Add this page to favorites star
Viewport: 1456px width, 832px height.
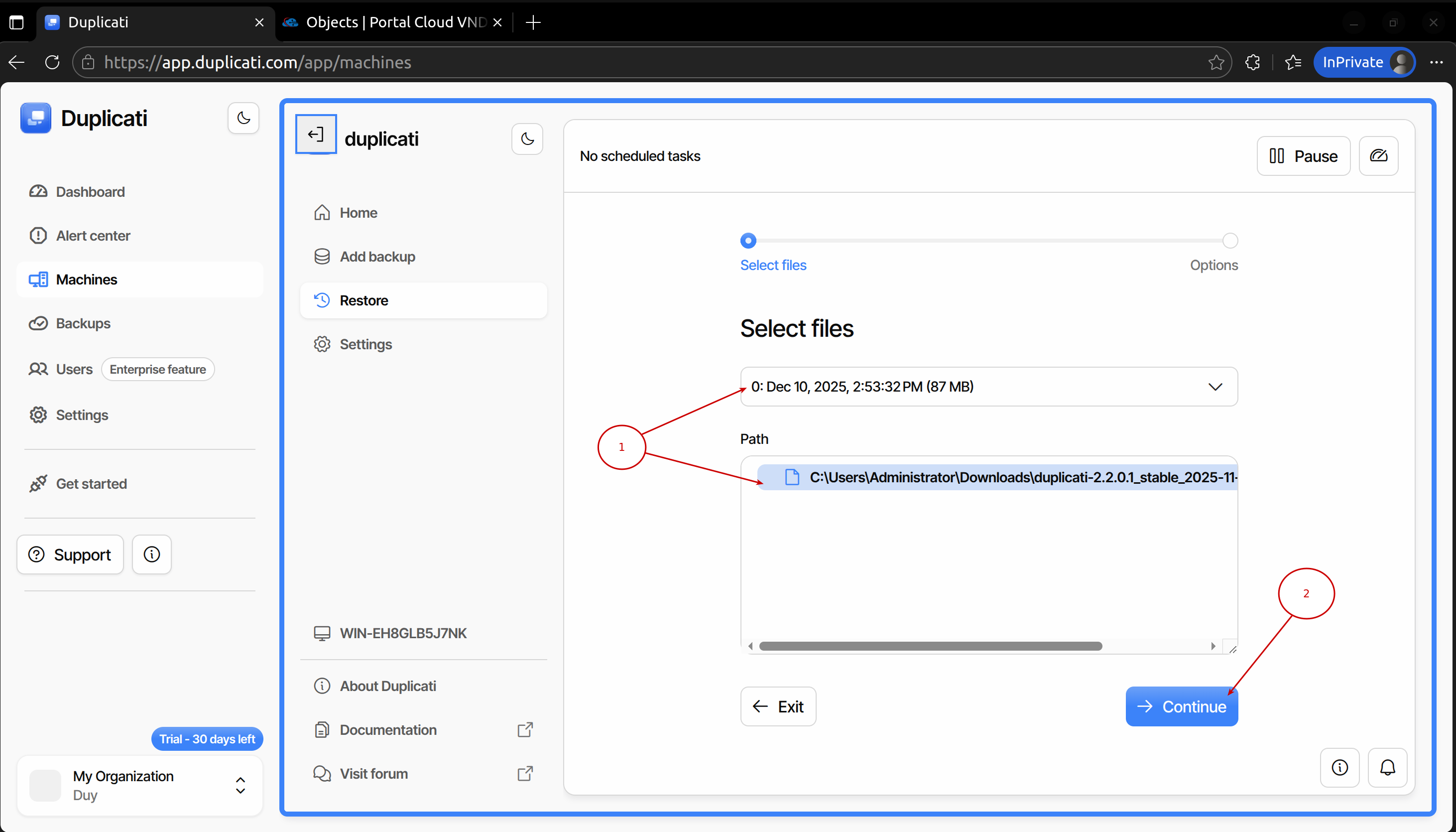1215,62
